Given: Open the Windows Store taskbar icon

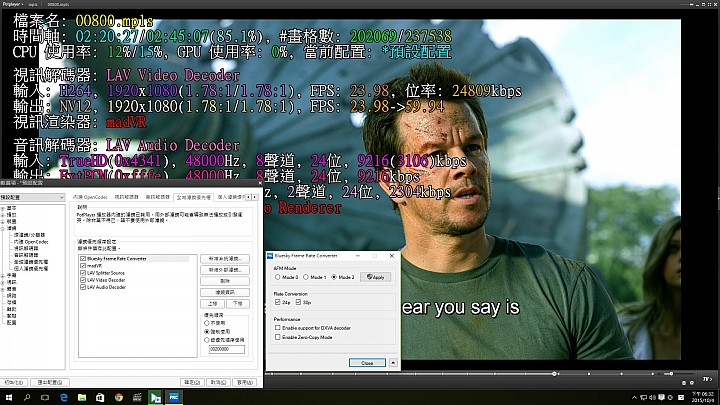Looking at the screenshot, I should click(100, 398).
